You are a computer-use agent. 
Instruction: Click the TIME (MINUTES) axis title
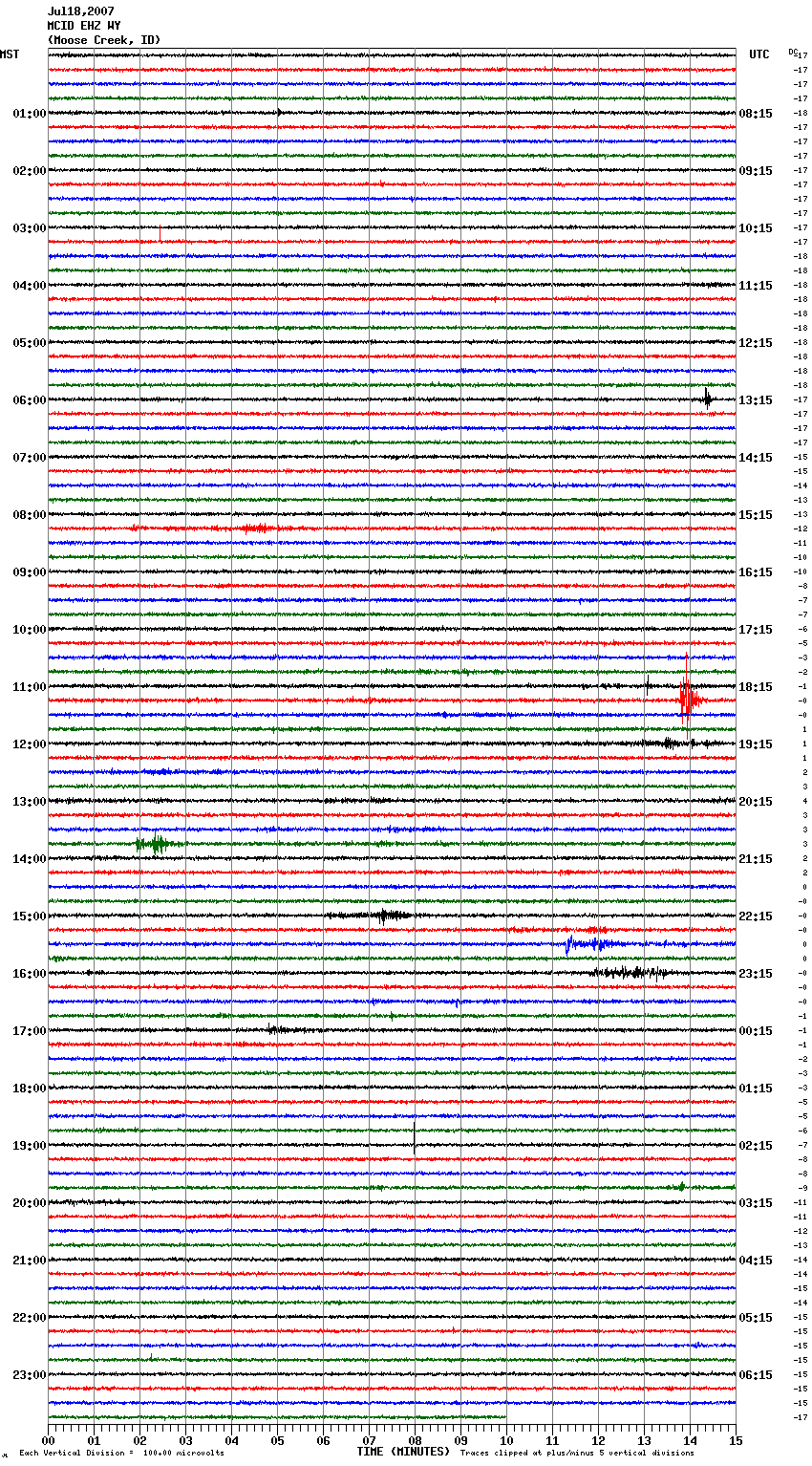[403, 1452]
